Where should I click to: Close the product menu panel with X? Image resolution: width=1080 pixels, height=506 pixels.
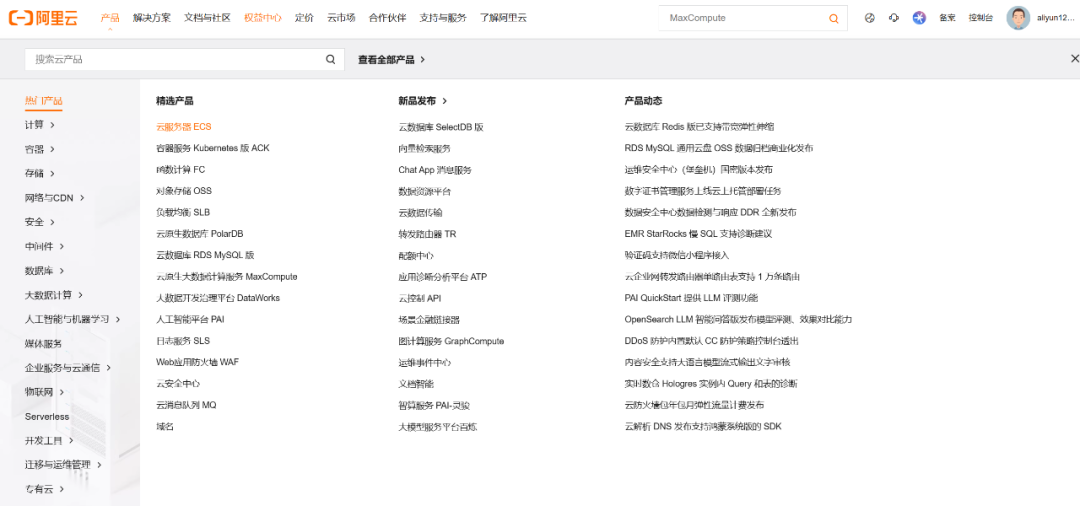1074,59
